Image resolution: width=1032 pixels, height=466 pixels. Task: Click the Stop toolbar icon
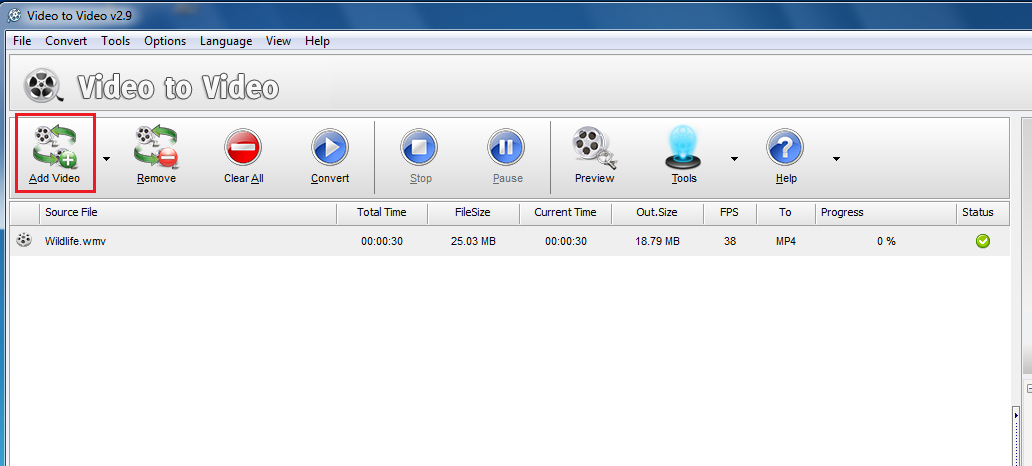click(x=420, y=148)
